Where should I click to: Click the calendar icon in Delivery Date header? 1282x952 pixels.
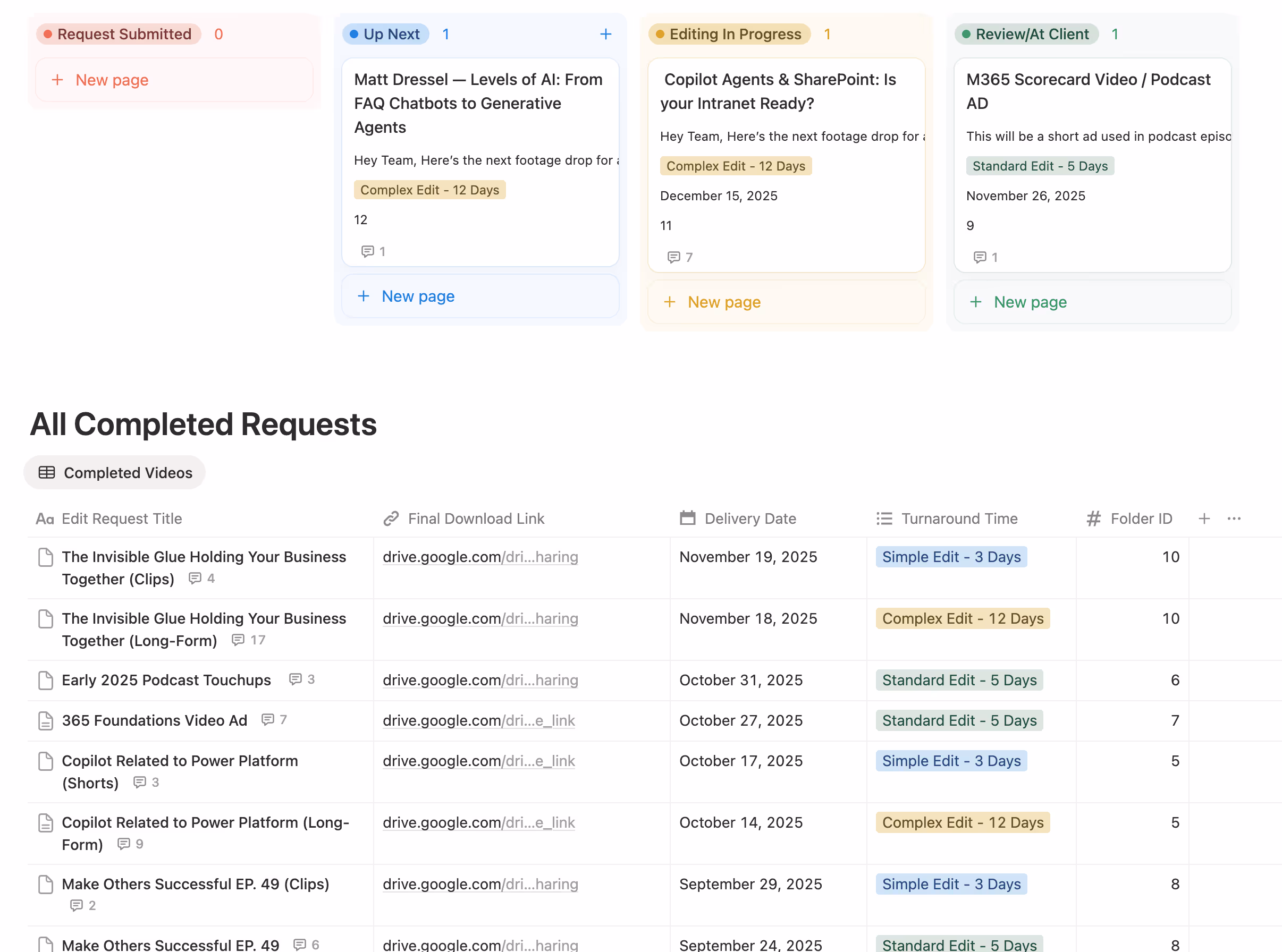click(687, 518)
